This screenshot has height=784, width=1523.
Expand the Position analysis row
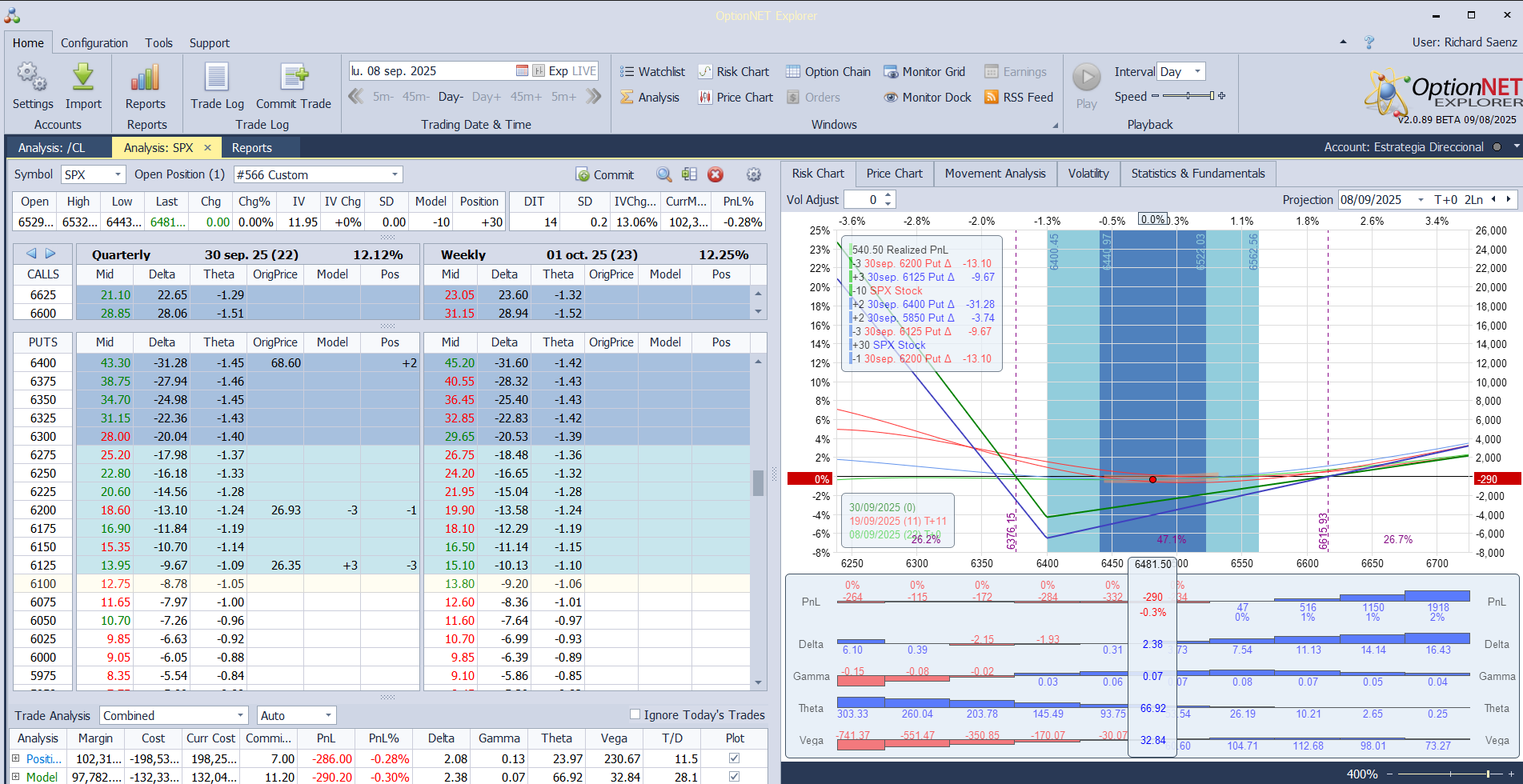pyautogui.click(x=15, y=758)
